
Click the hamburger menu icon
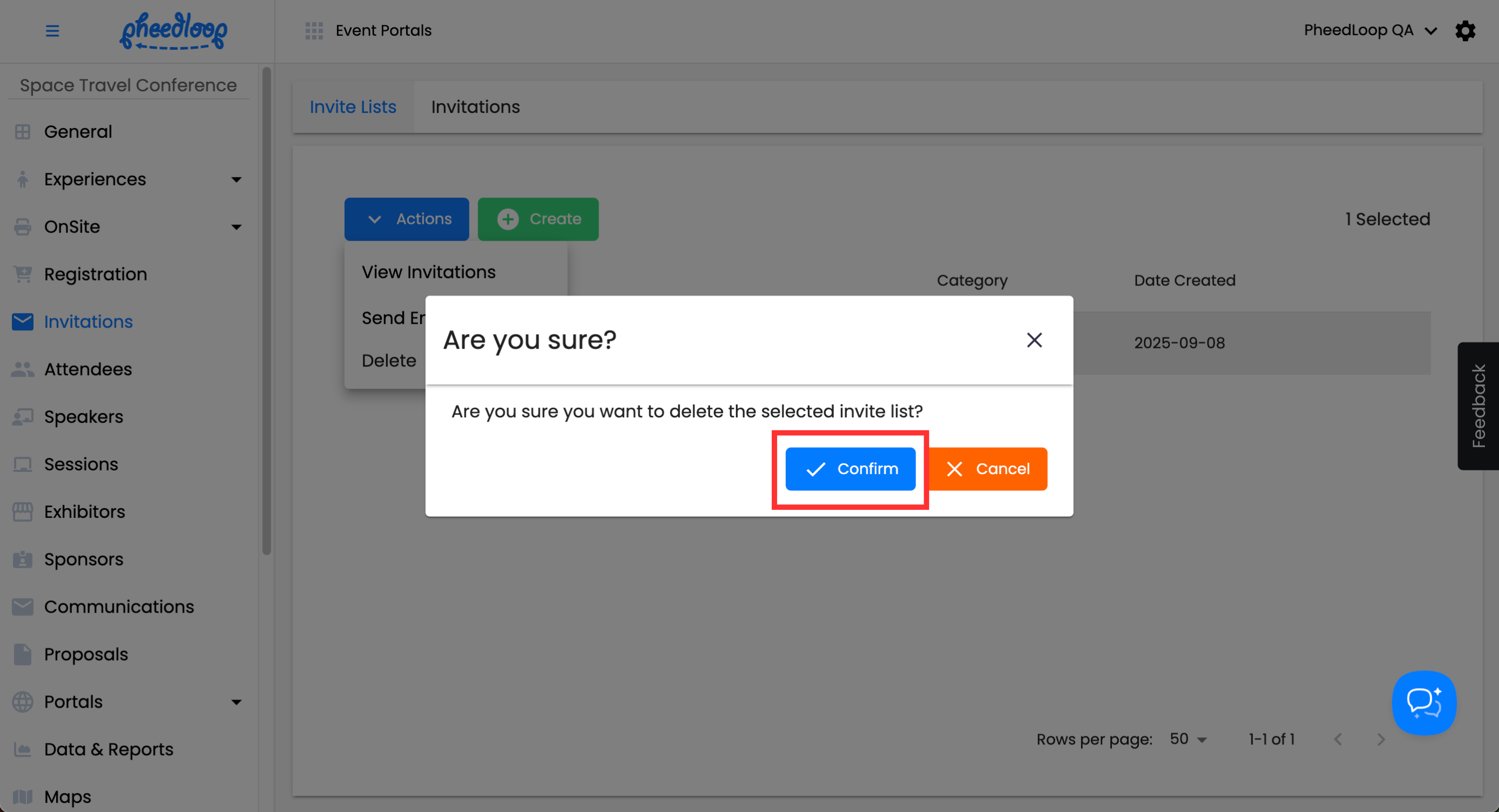coord(52,31)
